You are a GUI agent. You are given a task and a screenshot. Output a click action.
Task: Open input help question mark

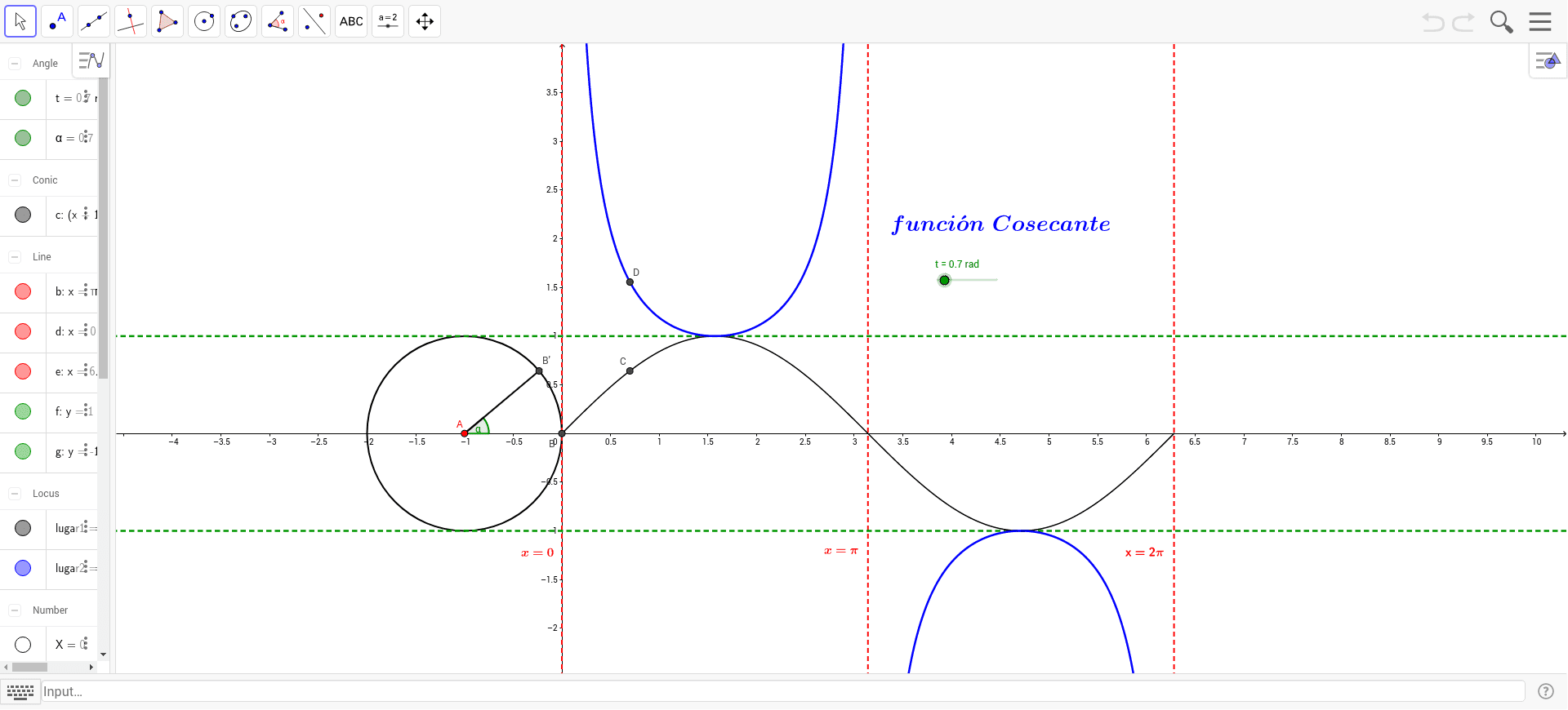click(x=1546, y=691)
